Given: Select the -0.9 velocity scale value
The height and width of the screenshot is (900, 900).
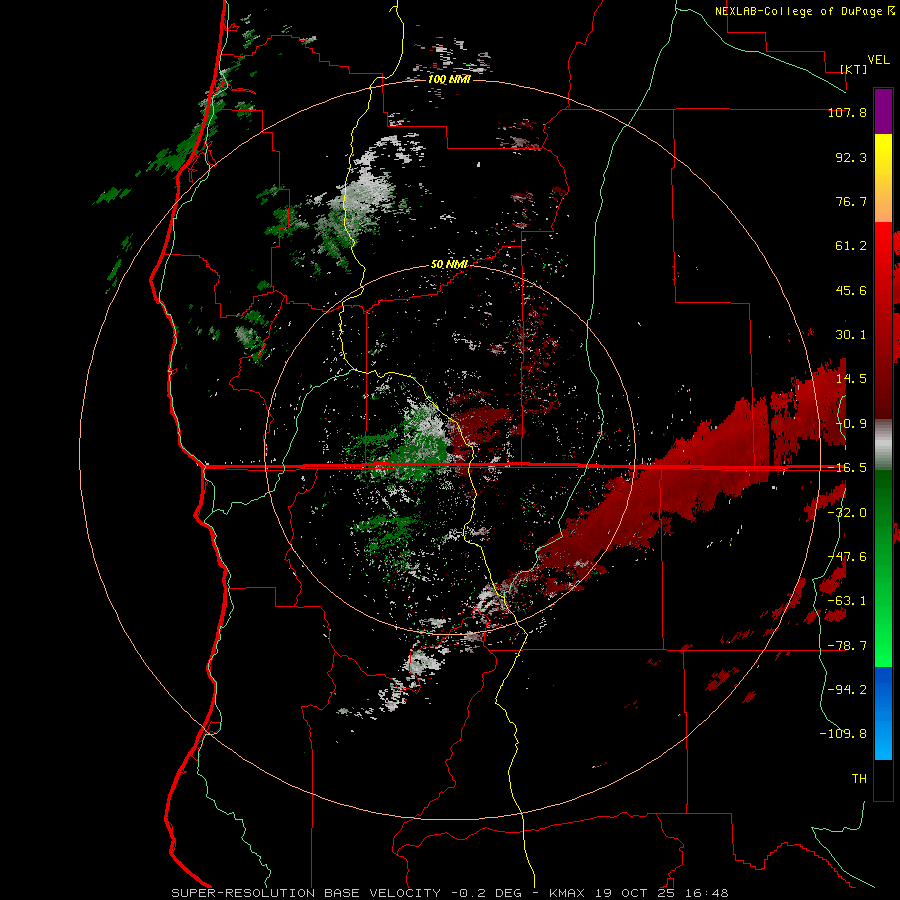Looking at the screenshot, I should coord(851,424).
